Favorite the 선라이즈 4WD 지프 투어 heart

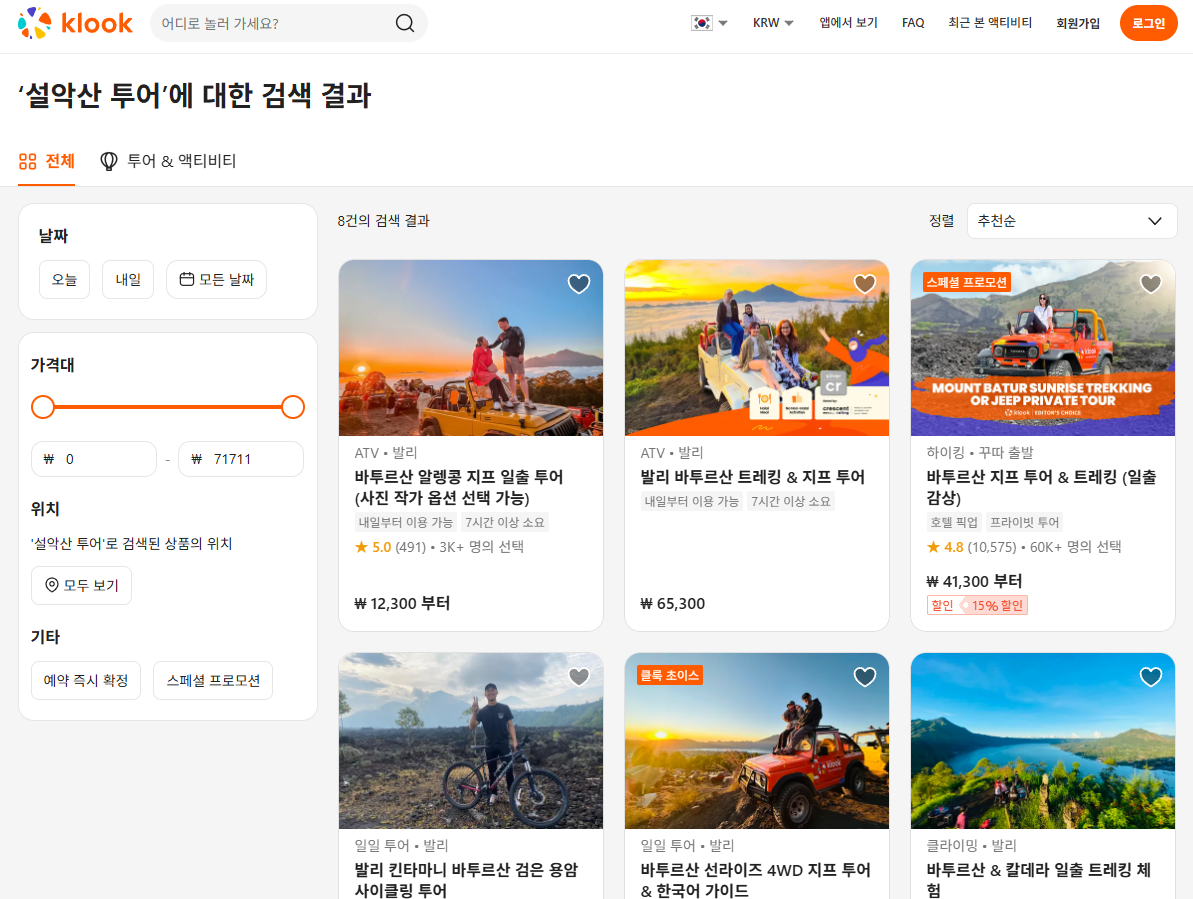(x=865, y=676)
